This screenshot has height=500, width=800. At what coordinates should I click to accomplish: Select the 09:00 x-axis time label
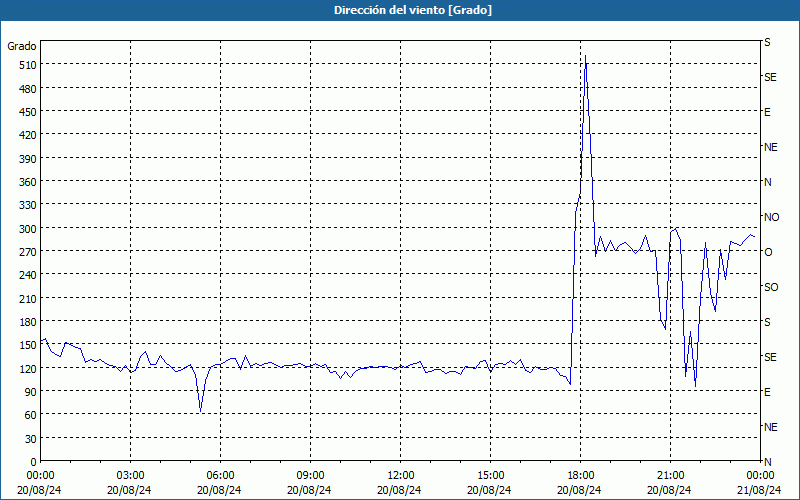(310, 476)
